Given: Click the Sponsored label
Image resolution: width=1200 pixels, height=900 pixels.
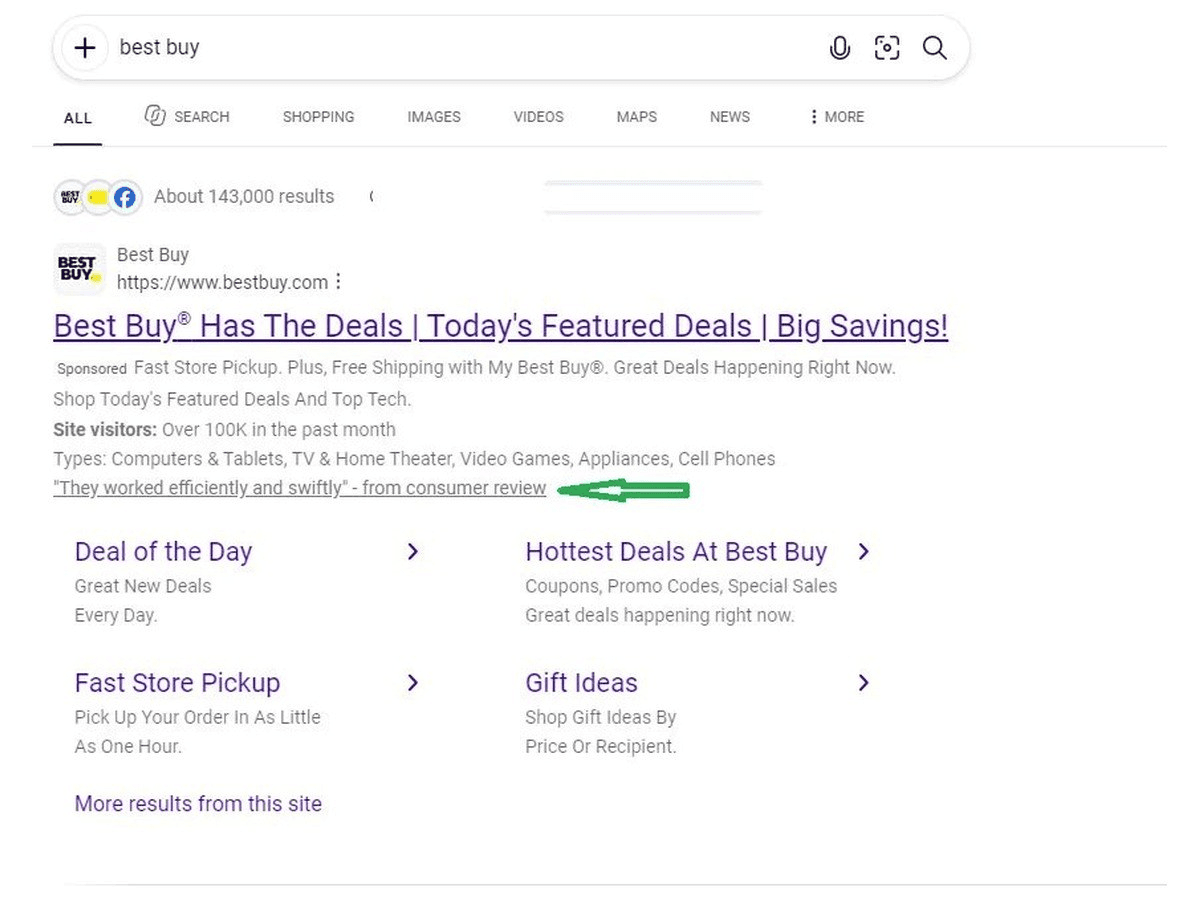Looking at the screenshot, I should click(x=92, y=369).
